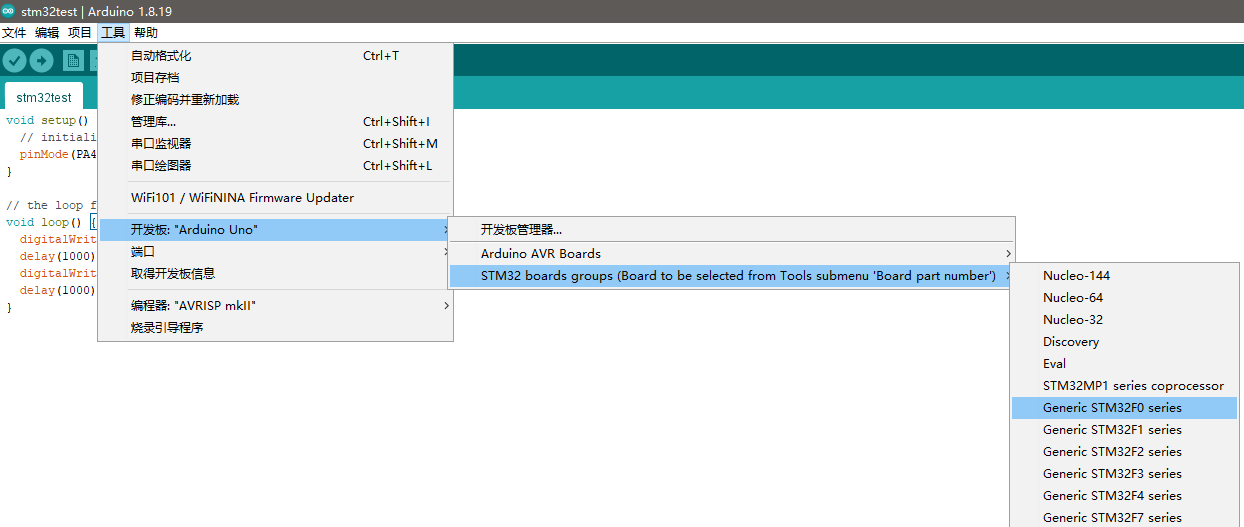Screen dimensions: 1244x527
Task: Click the Upload arrow toolbar icon
Action: click(41, 61)
